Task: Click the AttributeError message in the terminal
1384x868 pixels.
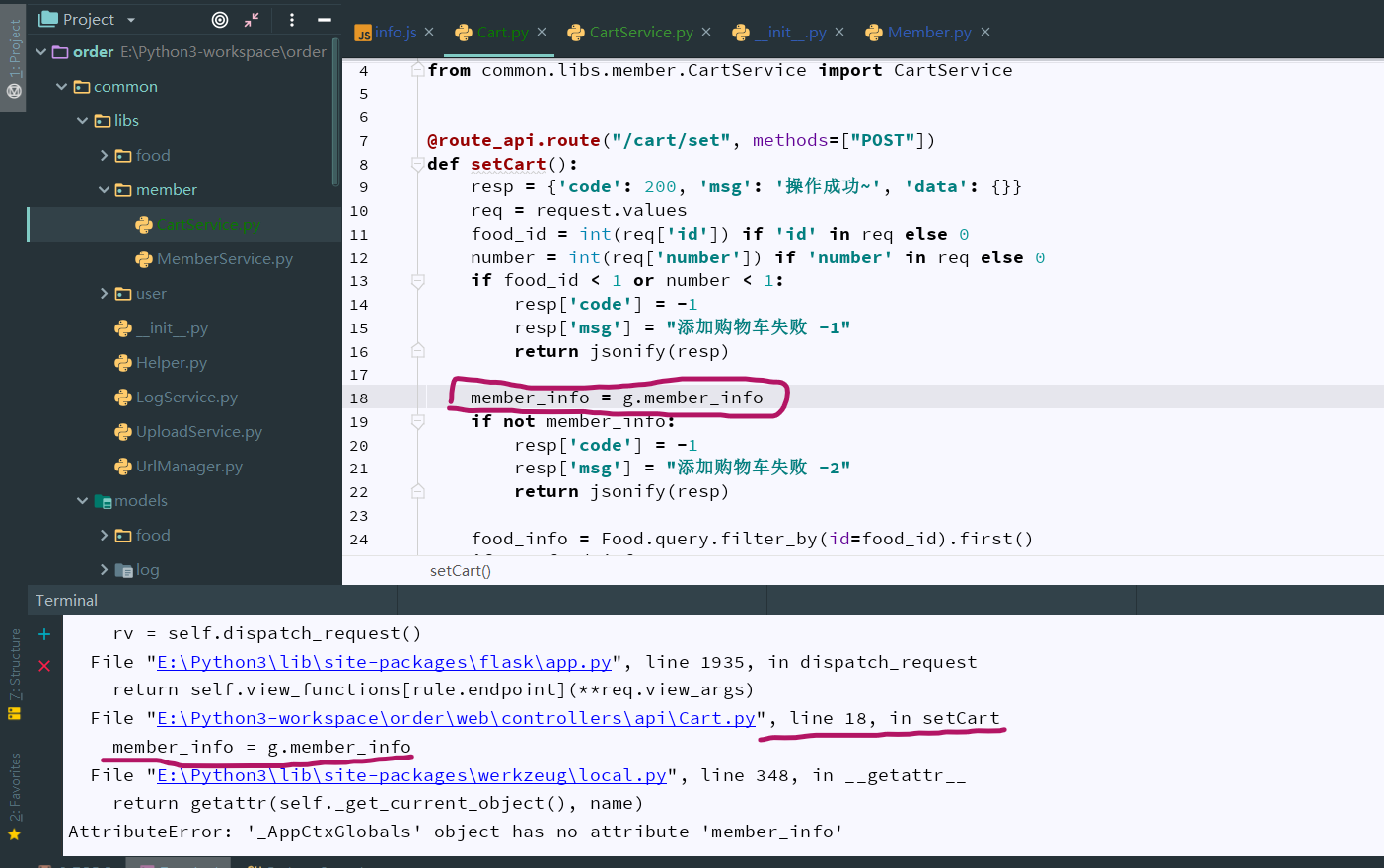Action: click(456, 832)
